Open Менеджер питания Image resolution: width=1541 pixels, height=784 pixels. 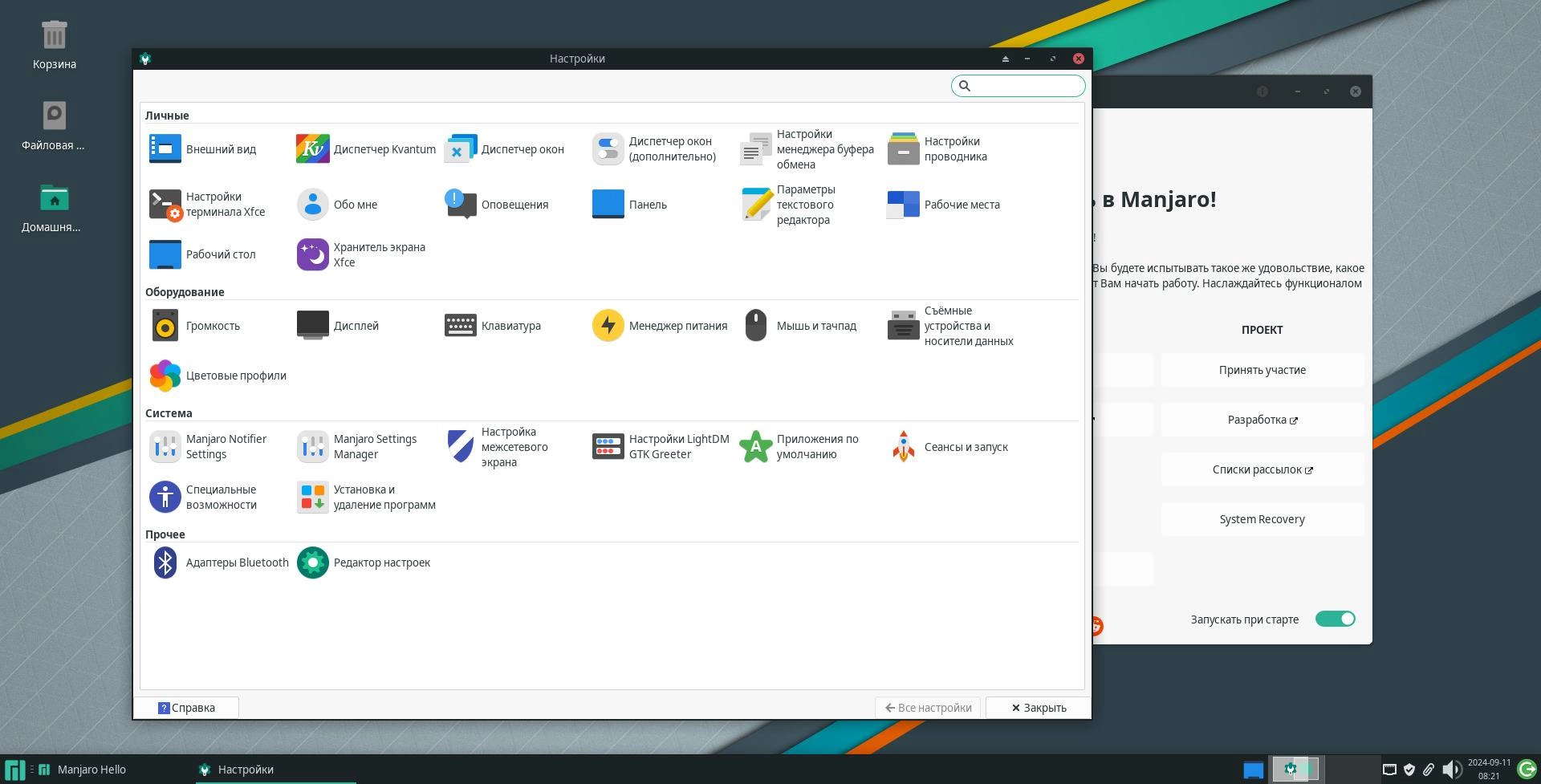(660, 326)
